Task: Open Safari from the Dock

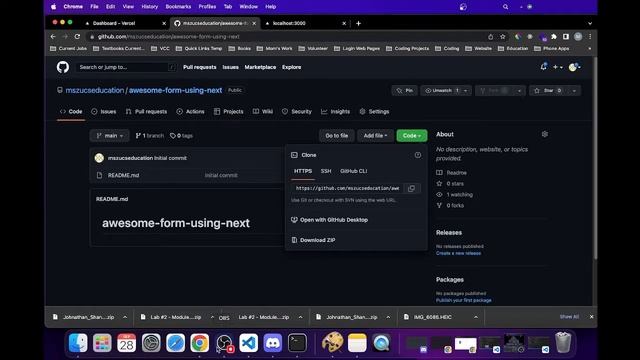Action: click(x=176, y=342)
